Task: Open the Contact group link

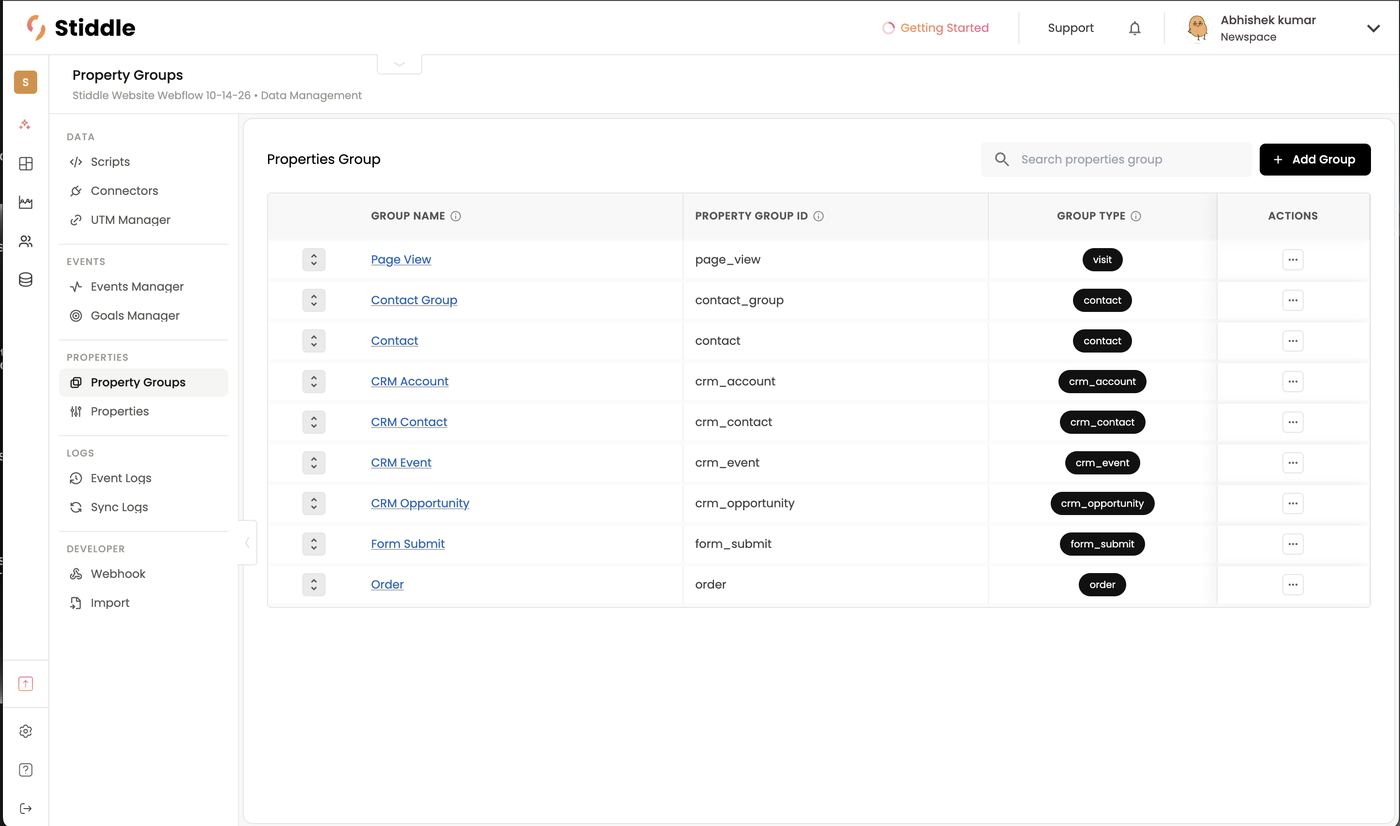Action: [394, 341]
